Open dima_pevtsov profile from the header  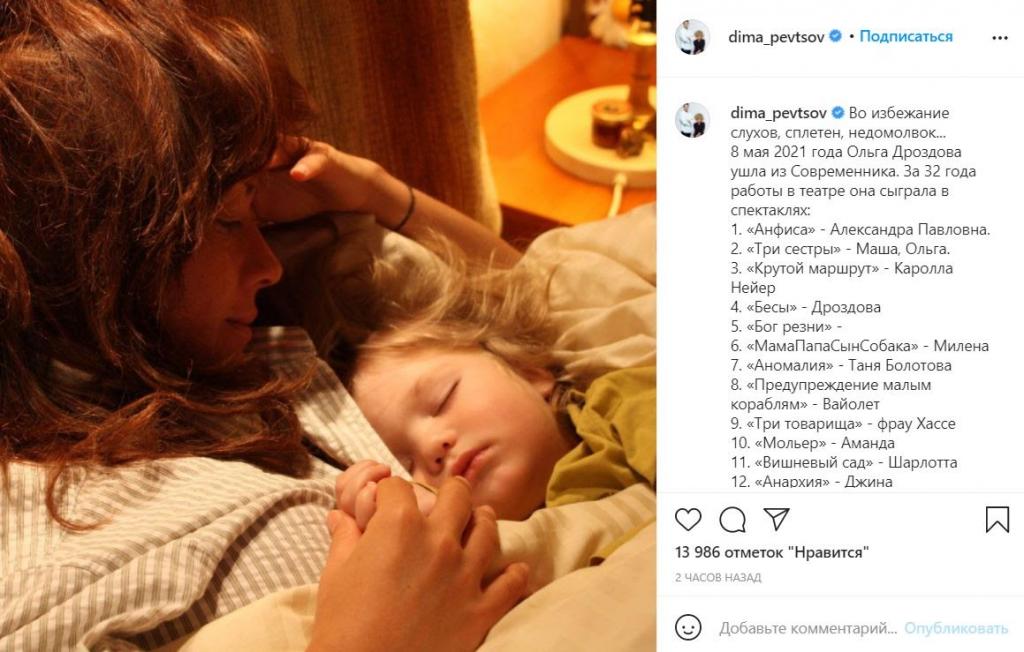click(x=776, y=37)
